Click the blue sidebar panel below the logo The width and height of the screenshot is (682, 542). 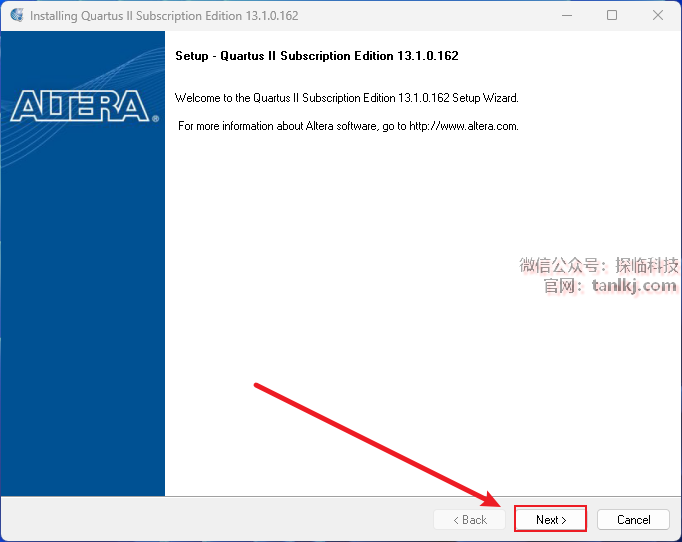click(83, 326)
